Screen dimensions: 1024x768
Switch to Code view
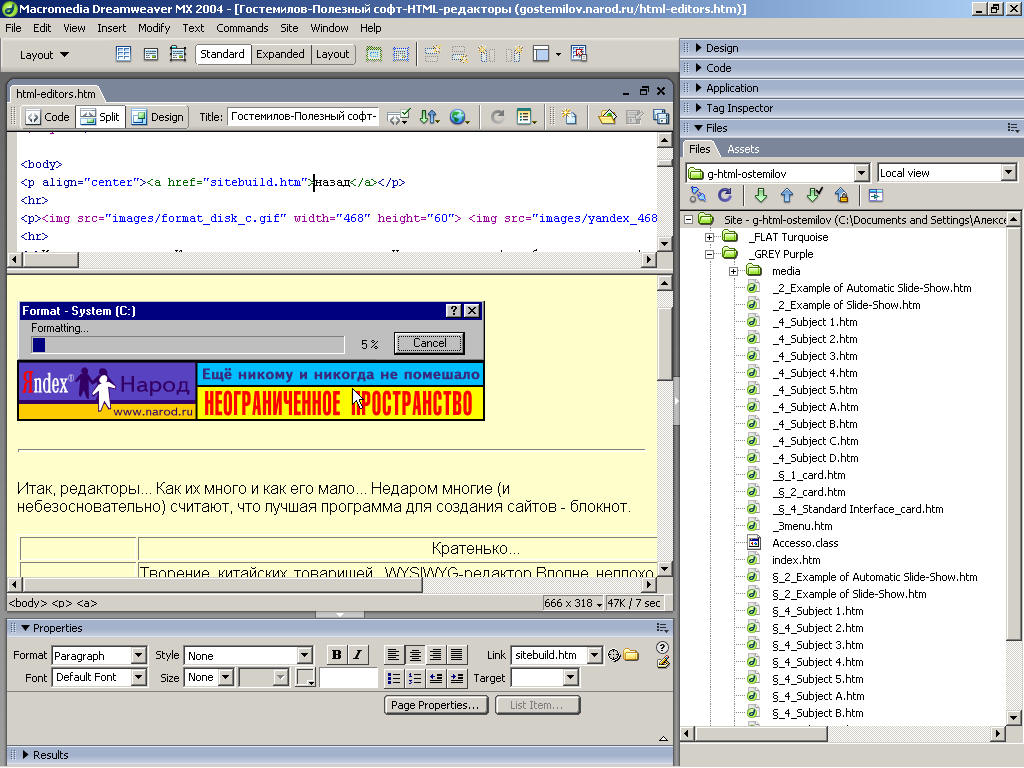[47, 117]
